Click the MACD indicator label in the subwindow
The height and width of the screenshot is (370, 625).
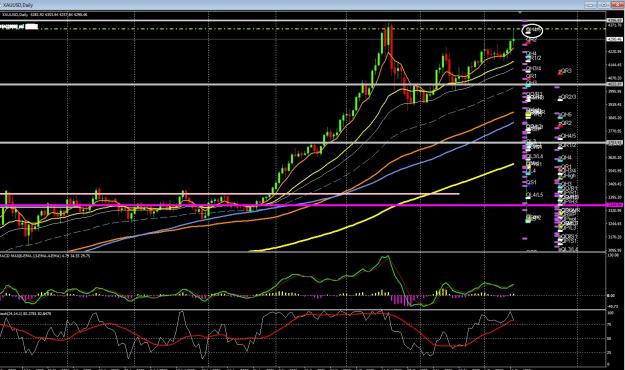pyautogui.click(x=45, y=256)
